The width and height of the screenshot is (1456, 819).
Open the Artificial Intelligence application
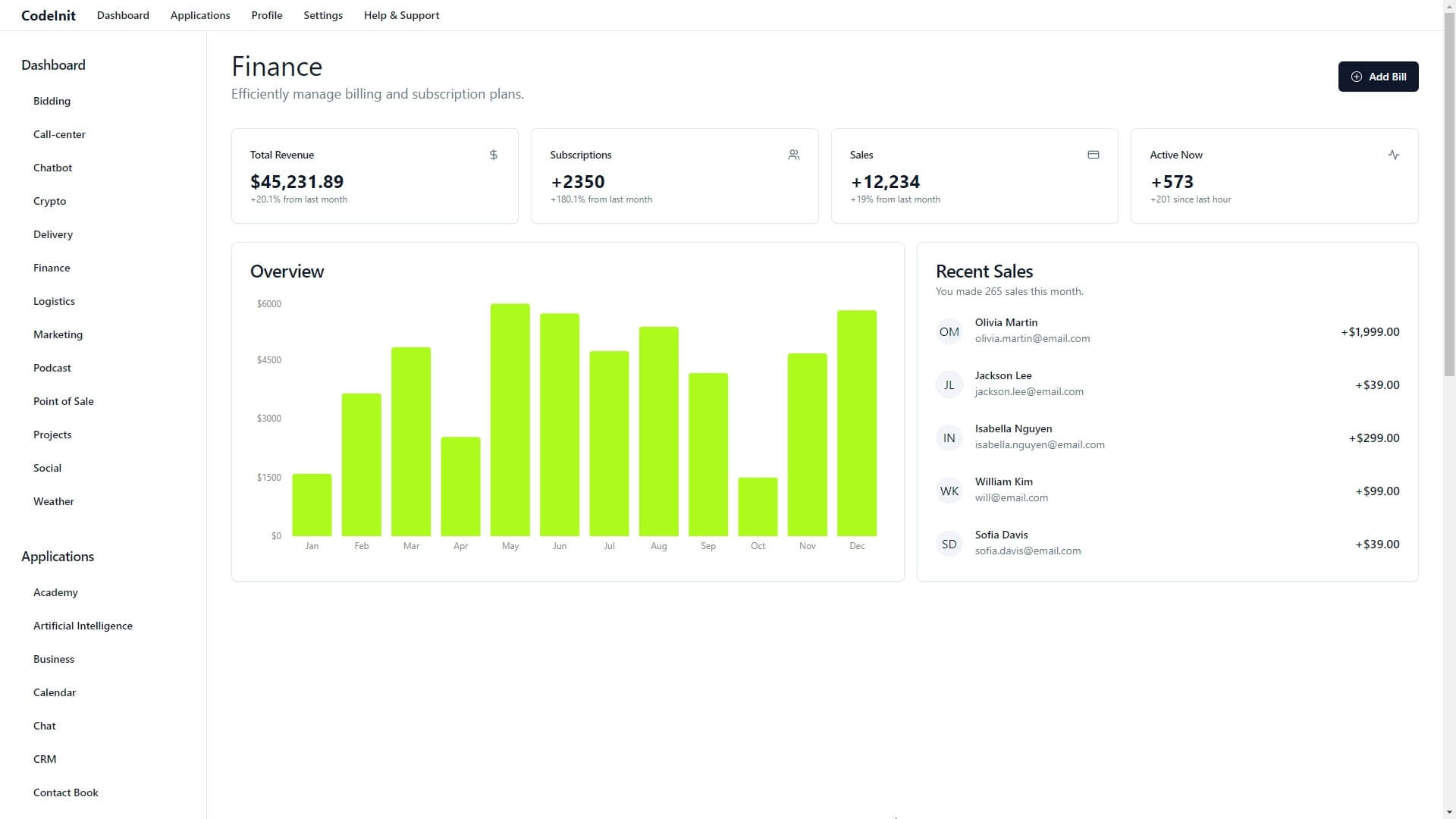tap(83, 626)
